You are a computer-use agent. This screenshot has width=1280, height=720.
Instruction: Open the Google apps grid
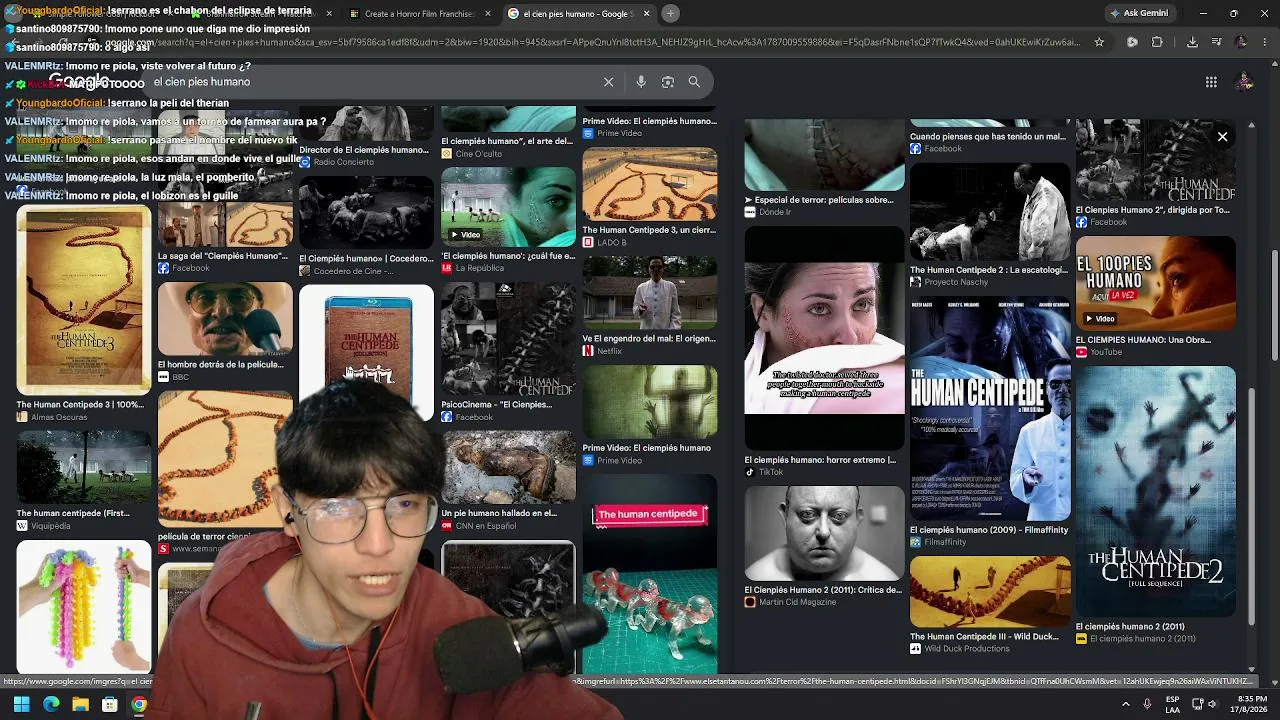pyautogui.click(x=1211, y=82)
